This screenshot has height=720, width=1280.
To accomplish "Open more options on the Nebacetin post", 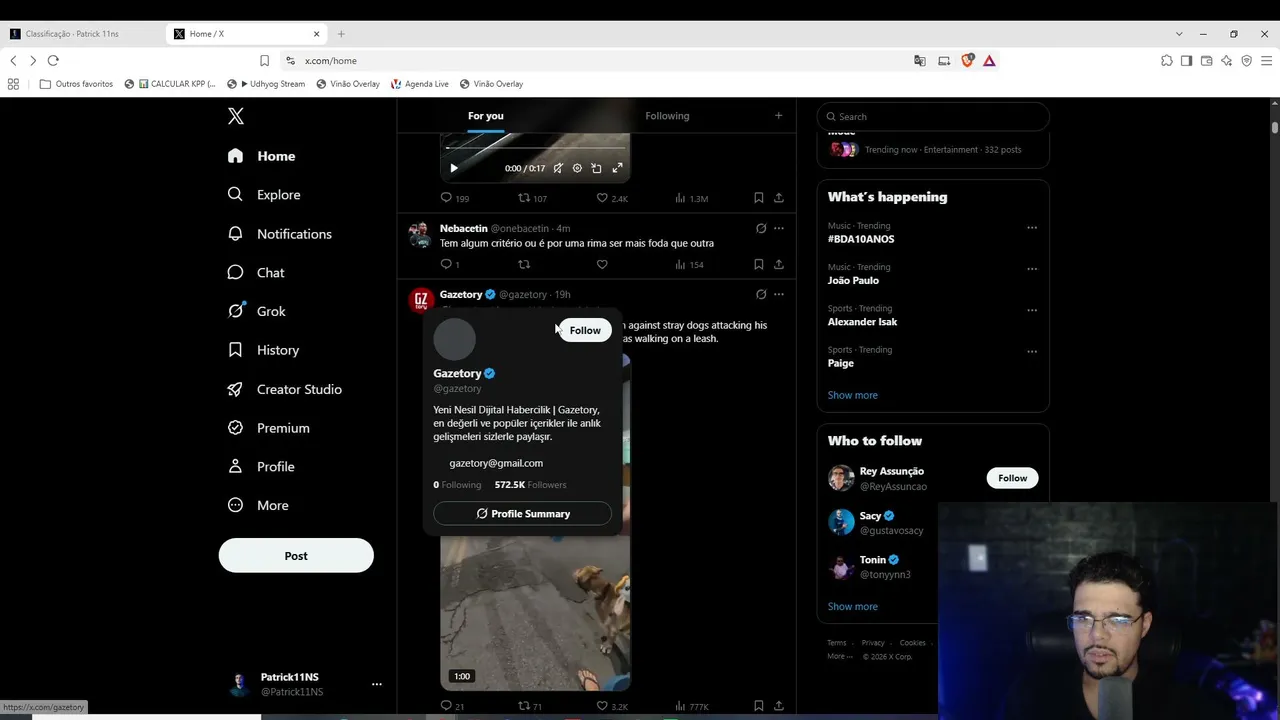I will pyautogui.click(x=779, y=228).
